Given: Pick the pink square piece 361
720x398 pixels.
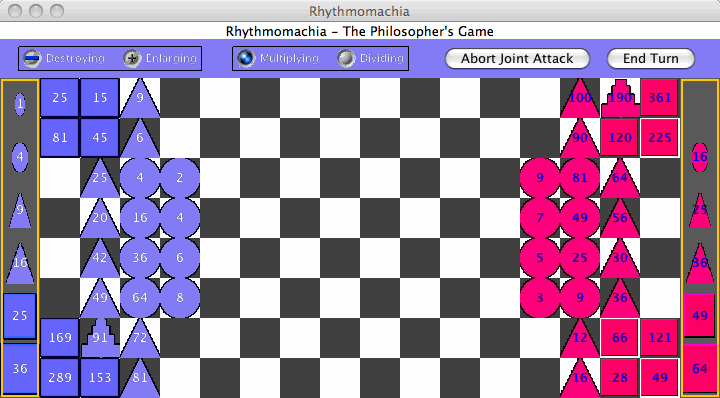Looking at the screenshot, I should pos(660,98).
